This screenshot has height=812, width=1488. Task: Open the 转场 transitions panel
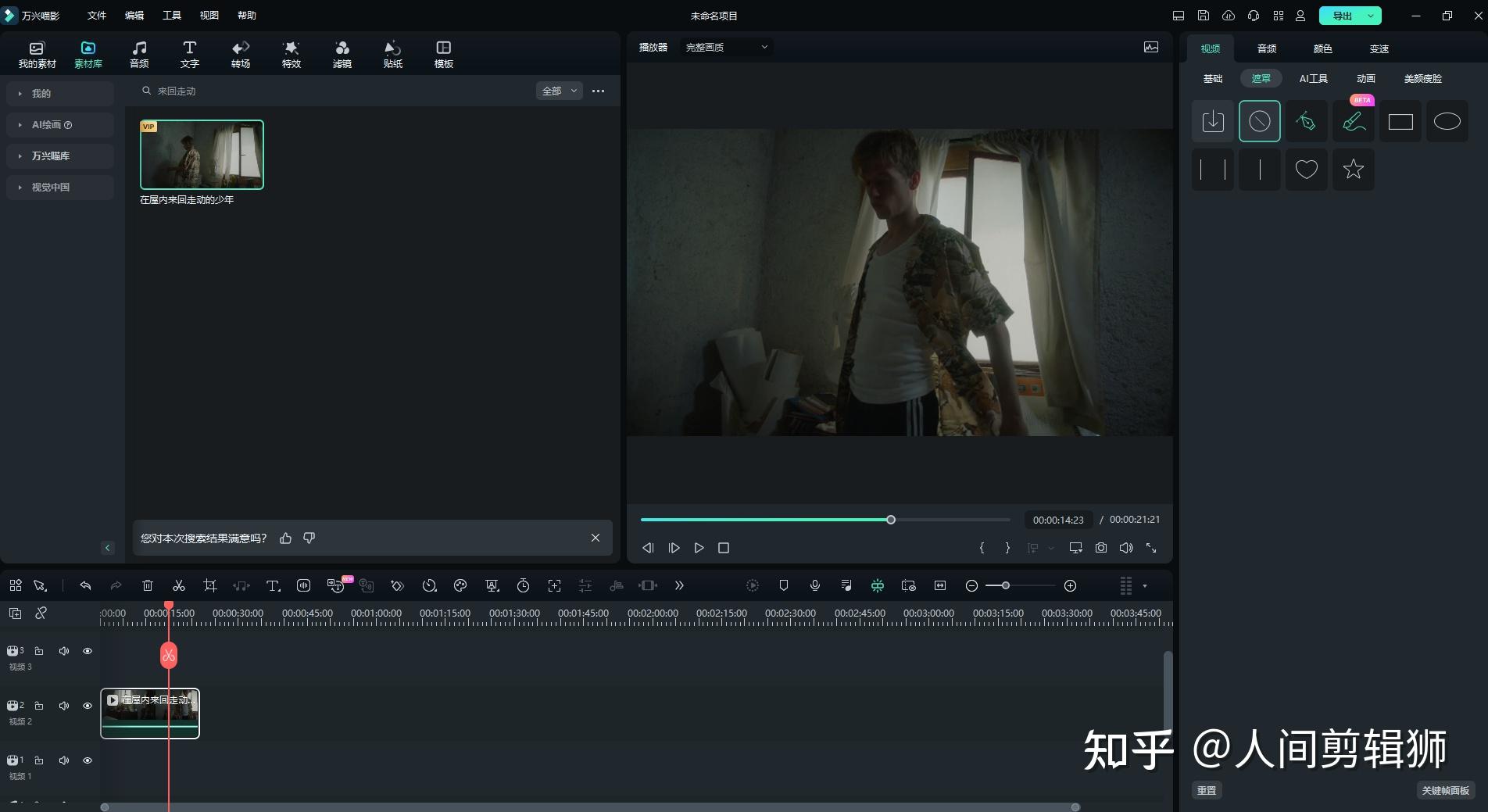point(241,55)
